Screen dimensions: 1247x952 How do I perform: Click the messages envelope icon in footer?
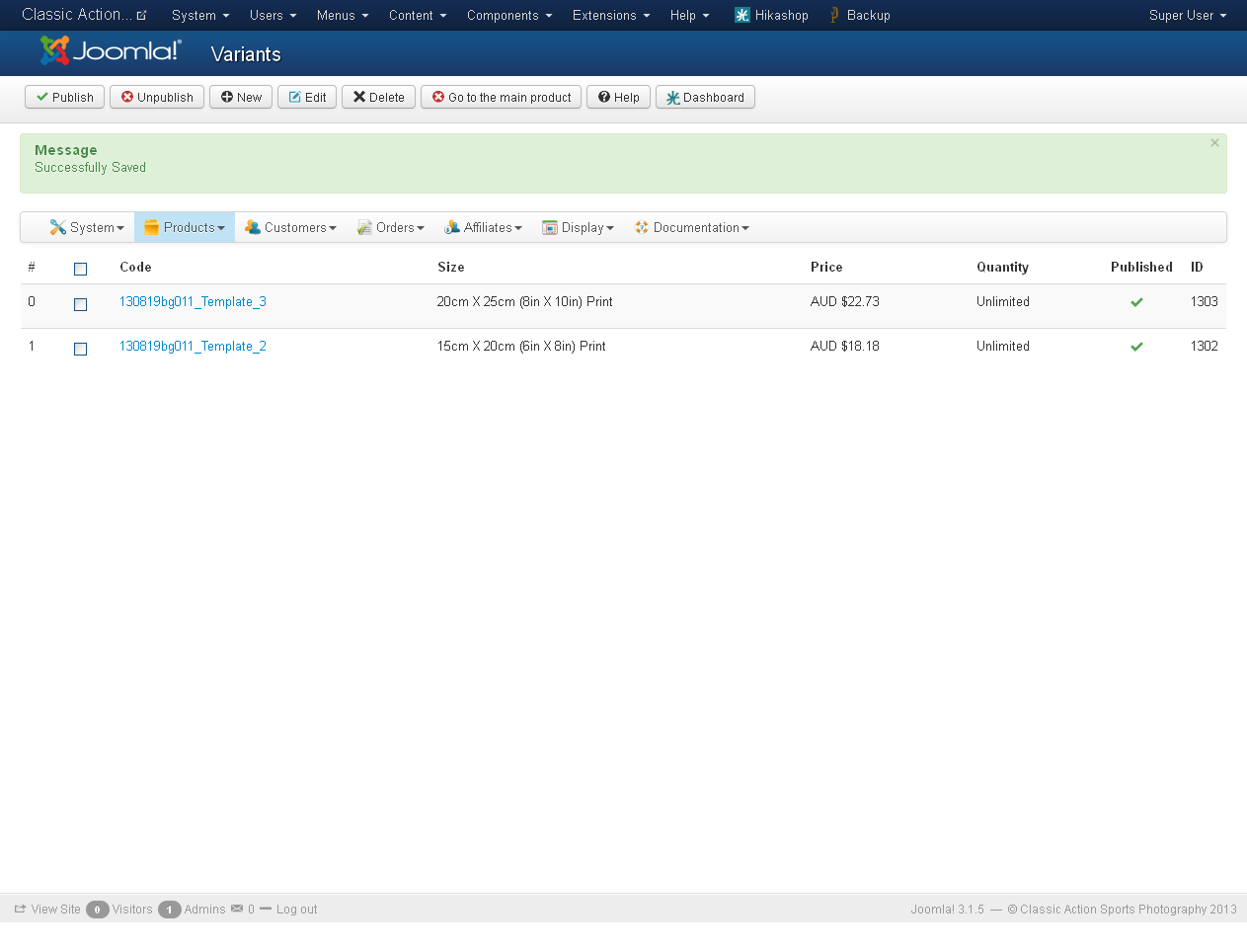point(237,909)
